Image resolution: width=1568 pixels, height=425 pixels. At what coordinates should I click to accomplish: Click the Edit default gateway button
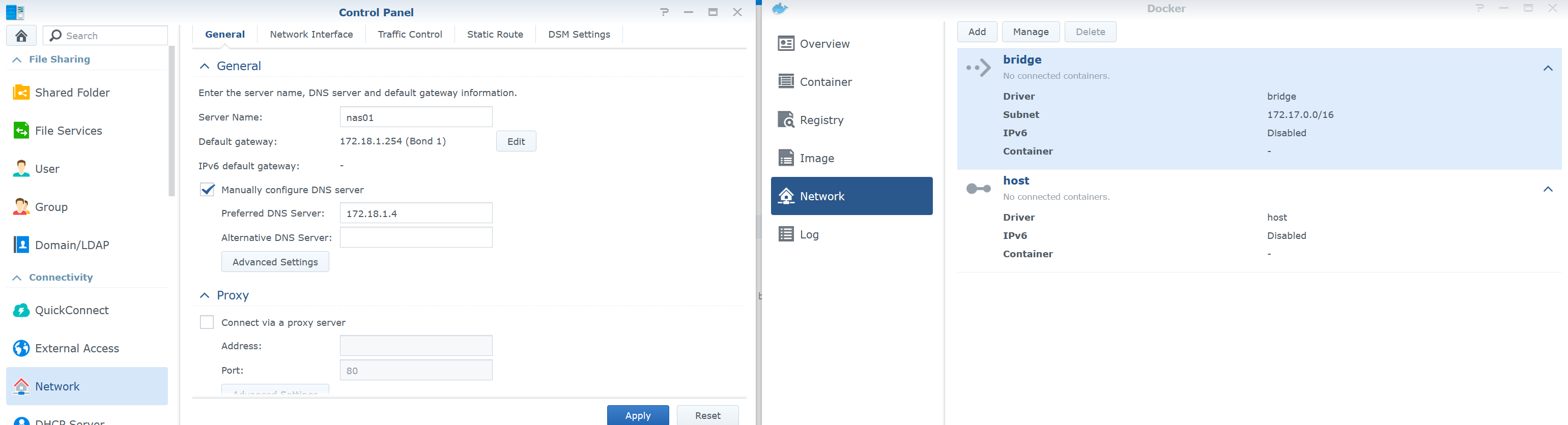pos(516,141)
